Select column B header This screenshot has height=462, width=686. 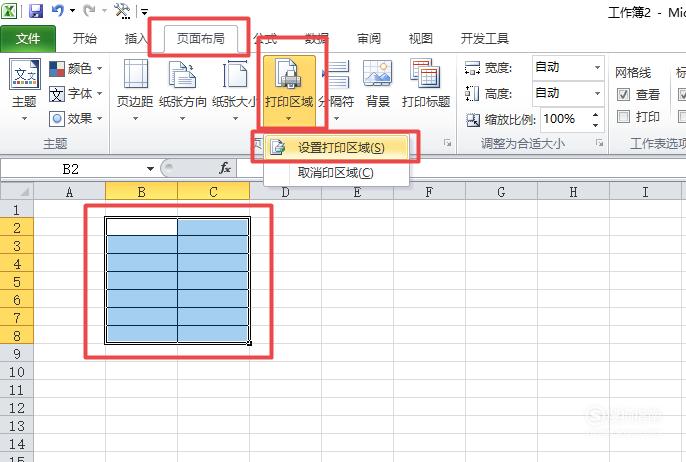141,192
